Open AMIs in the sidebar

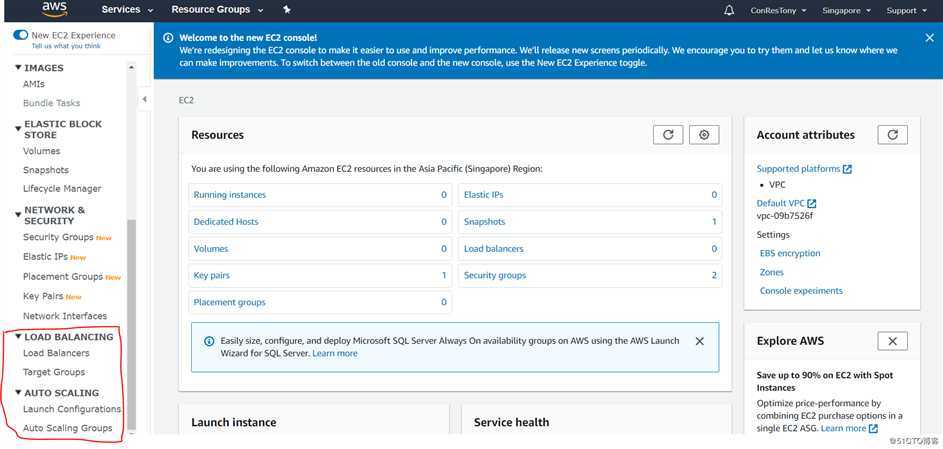(34, 84)
